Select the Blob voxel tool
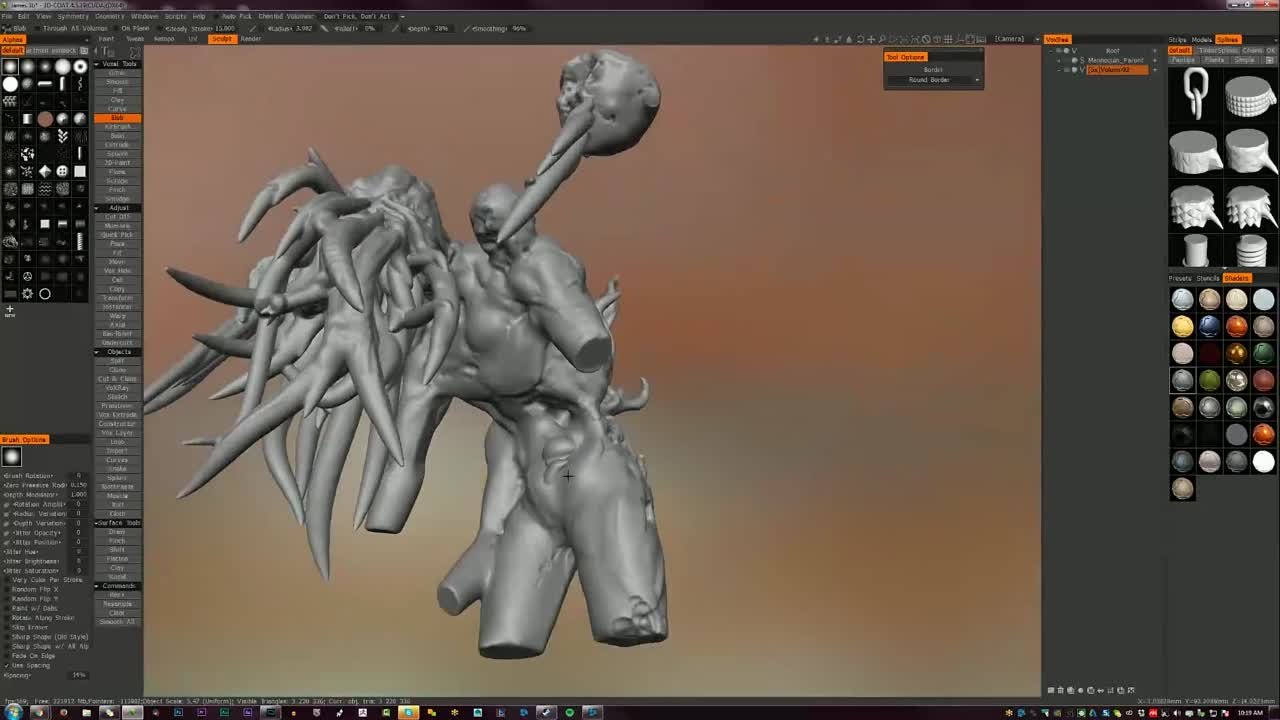The width and height of the screenshot is (1280, 720). tap(117, 118)
